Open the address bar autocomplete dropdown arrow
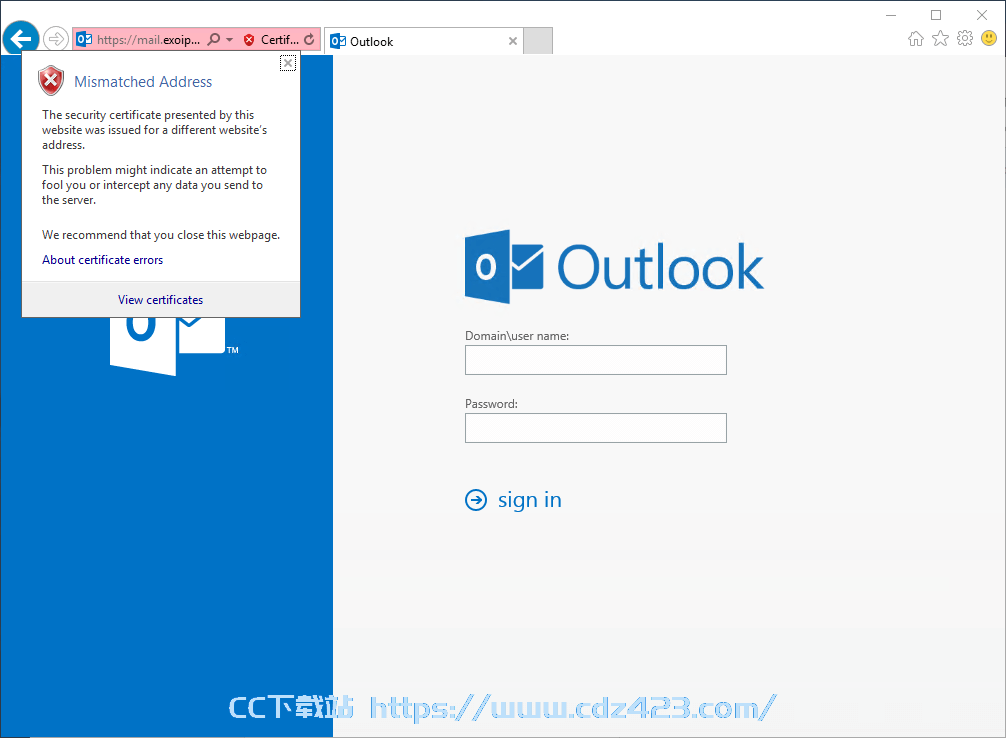This screenshot has width=1006, height=738. (x=230, y=40)
